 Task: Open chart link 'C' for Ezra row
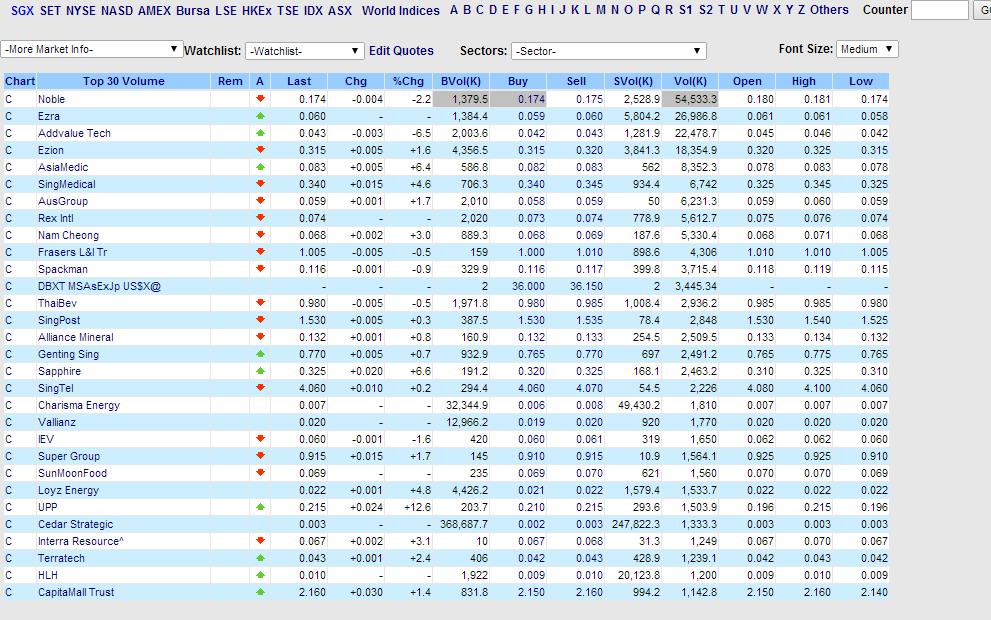click(x=8, y=116)
